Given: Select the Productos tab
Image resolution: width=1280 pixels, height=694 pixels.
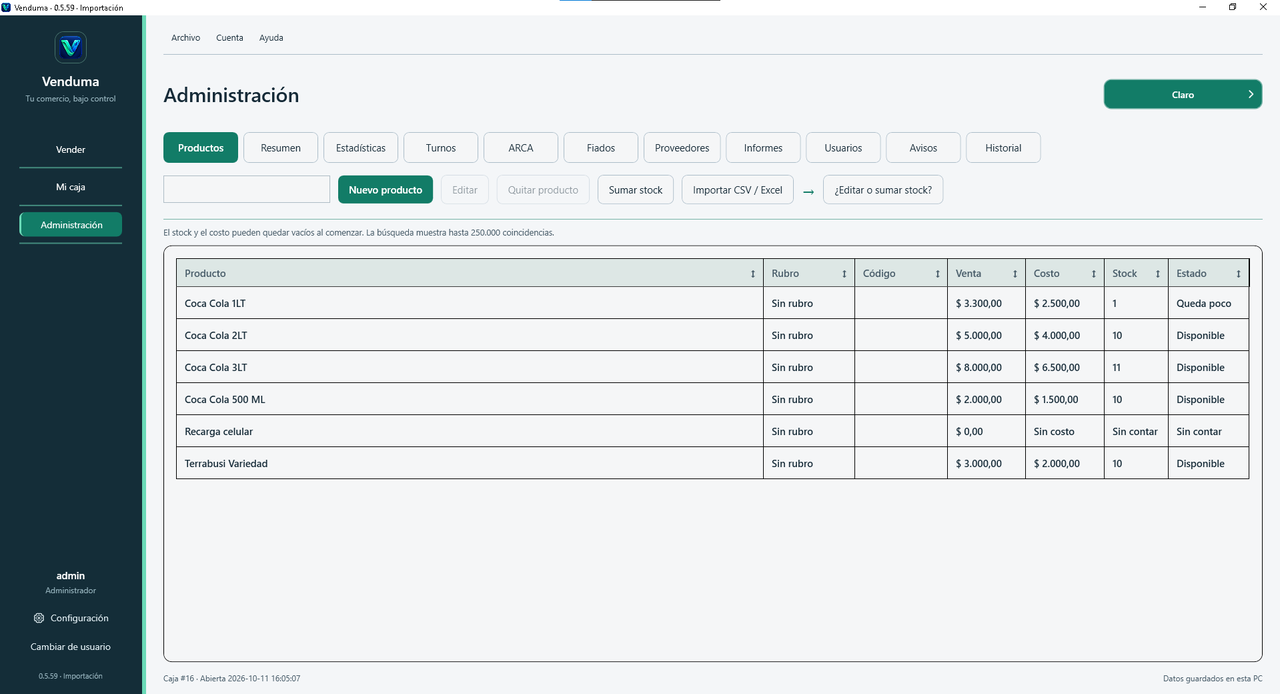Looking at the screenshot, I should click(x=201, y=148).
